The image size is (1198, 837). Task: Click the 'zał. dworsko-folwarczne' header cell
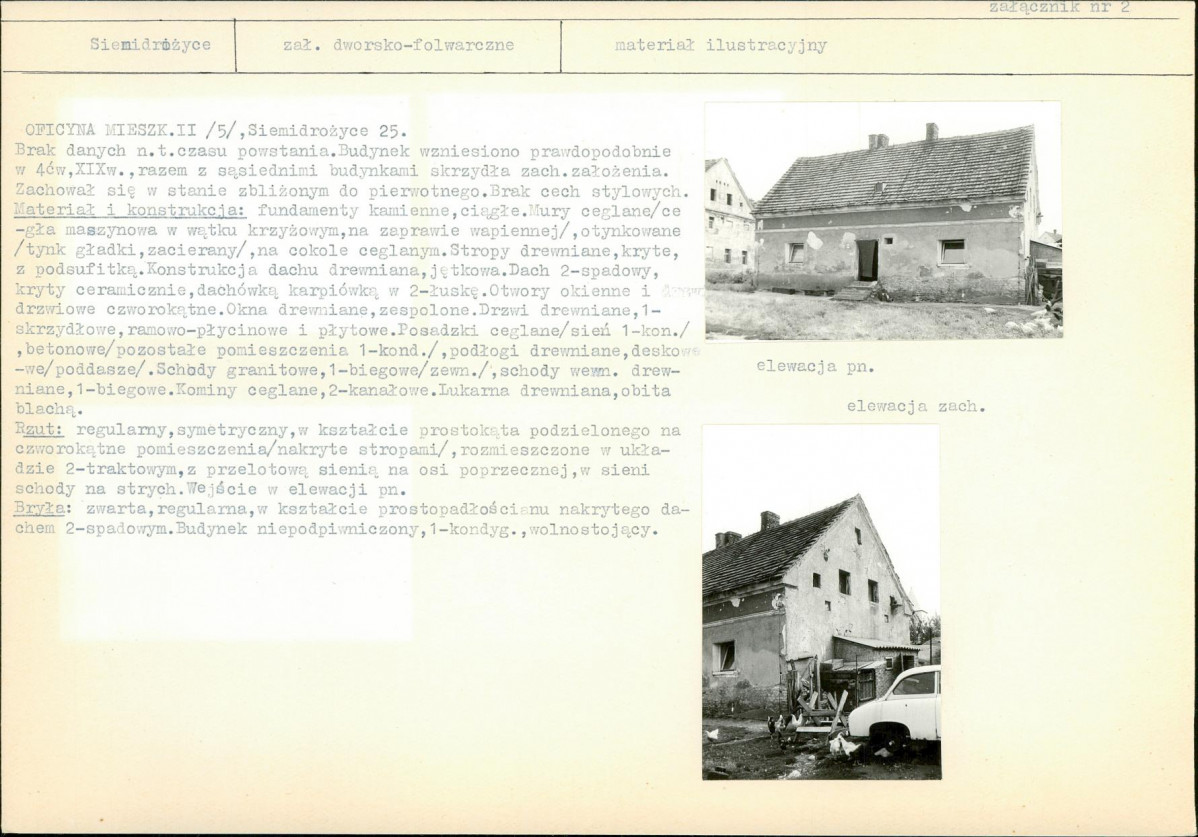click(398, 46)
